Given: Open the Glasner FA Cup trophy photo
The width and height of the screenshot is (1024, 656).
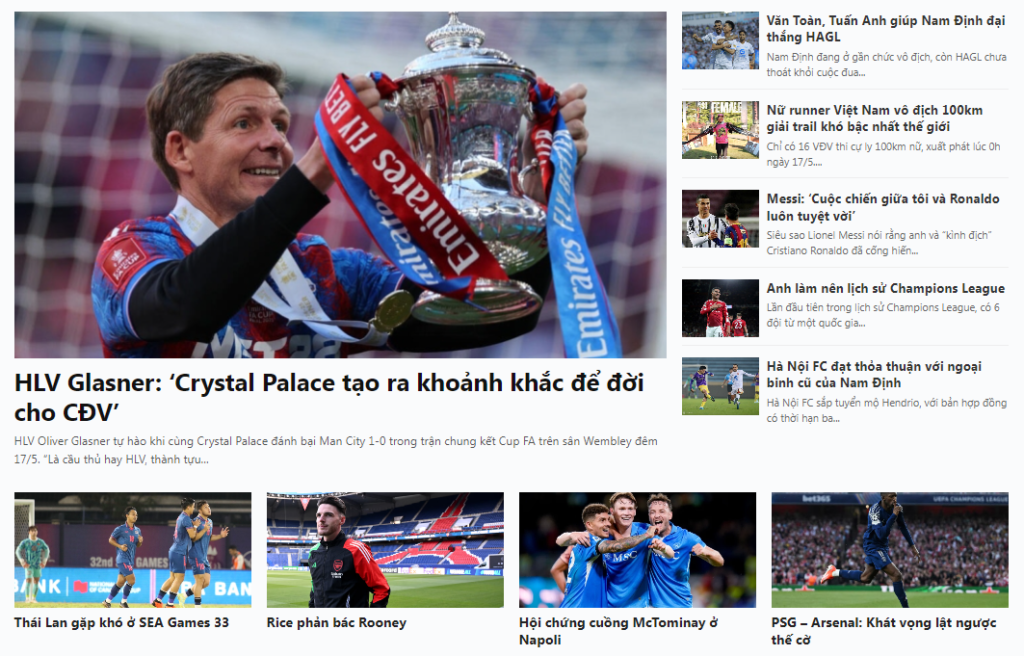Looking at the screenshot, I should (340, 184).
